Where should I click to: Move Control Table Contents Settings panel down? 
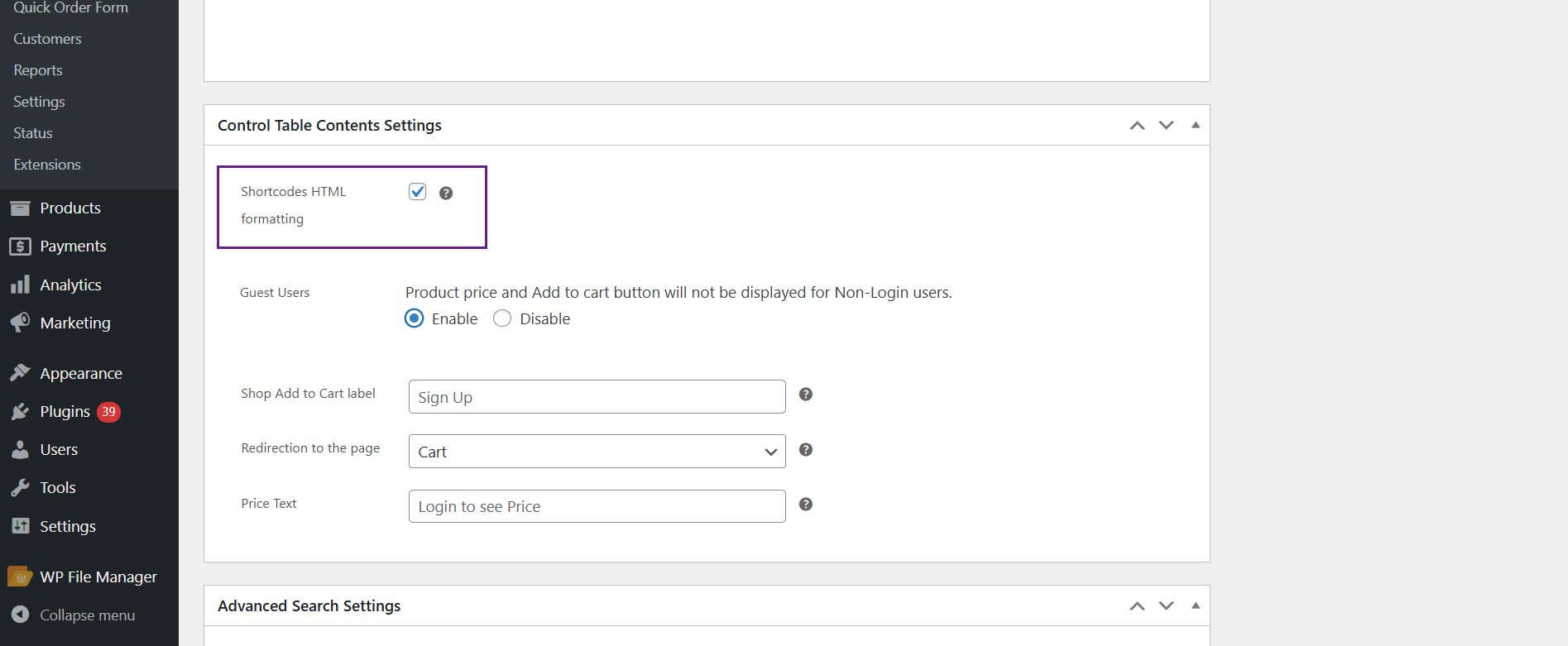1167,126
